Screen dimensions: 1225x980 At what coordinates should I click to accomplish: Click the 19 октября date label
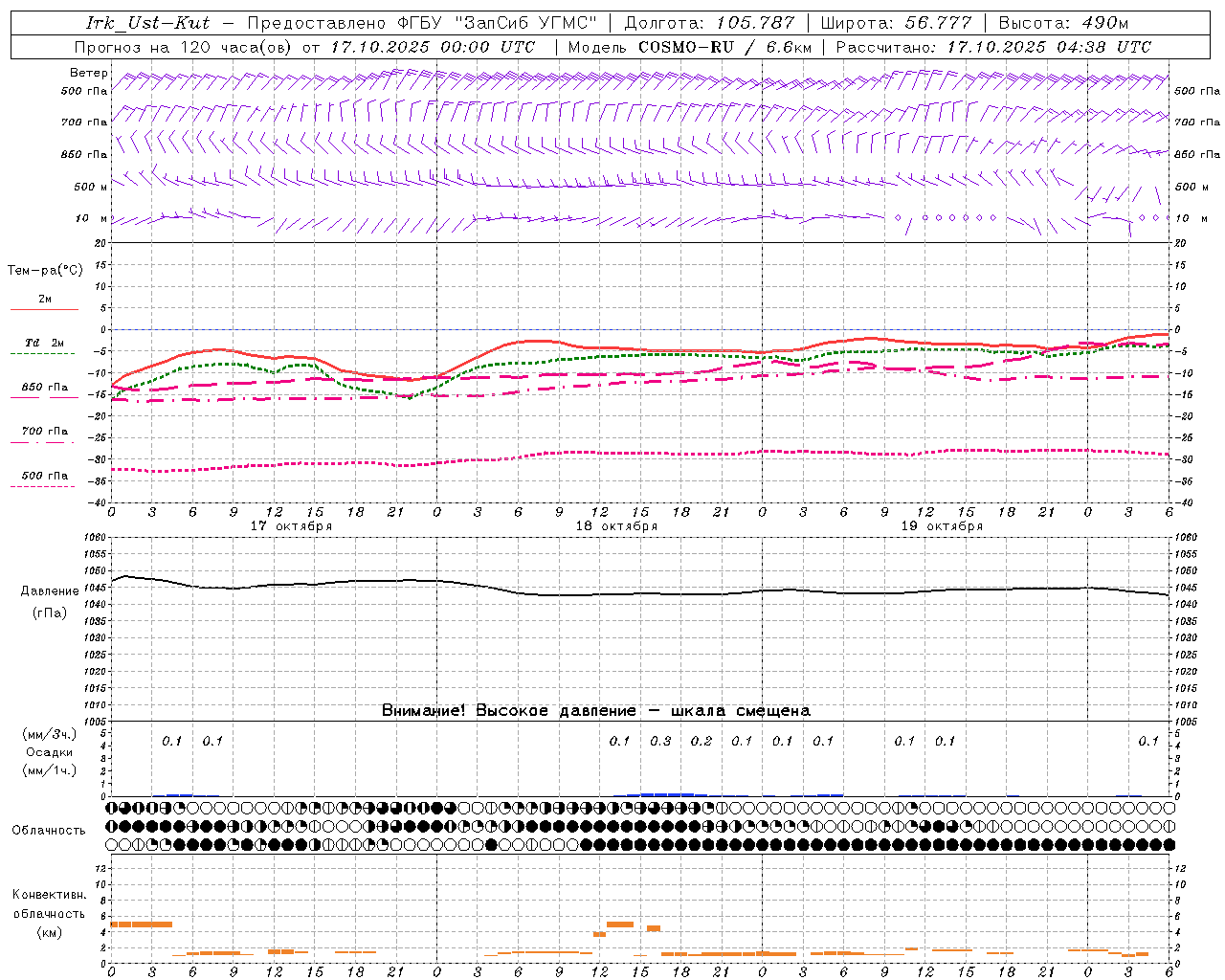942,526
